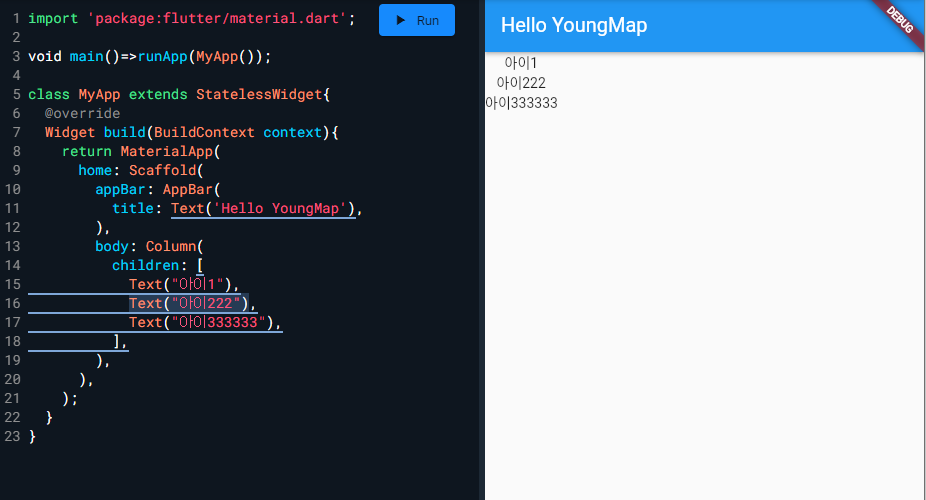Click the '@override' annotation
The image size is (926, 500).
pyautogui.click(x=82, y=113)
